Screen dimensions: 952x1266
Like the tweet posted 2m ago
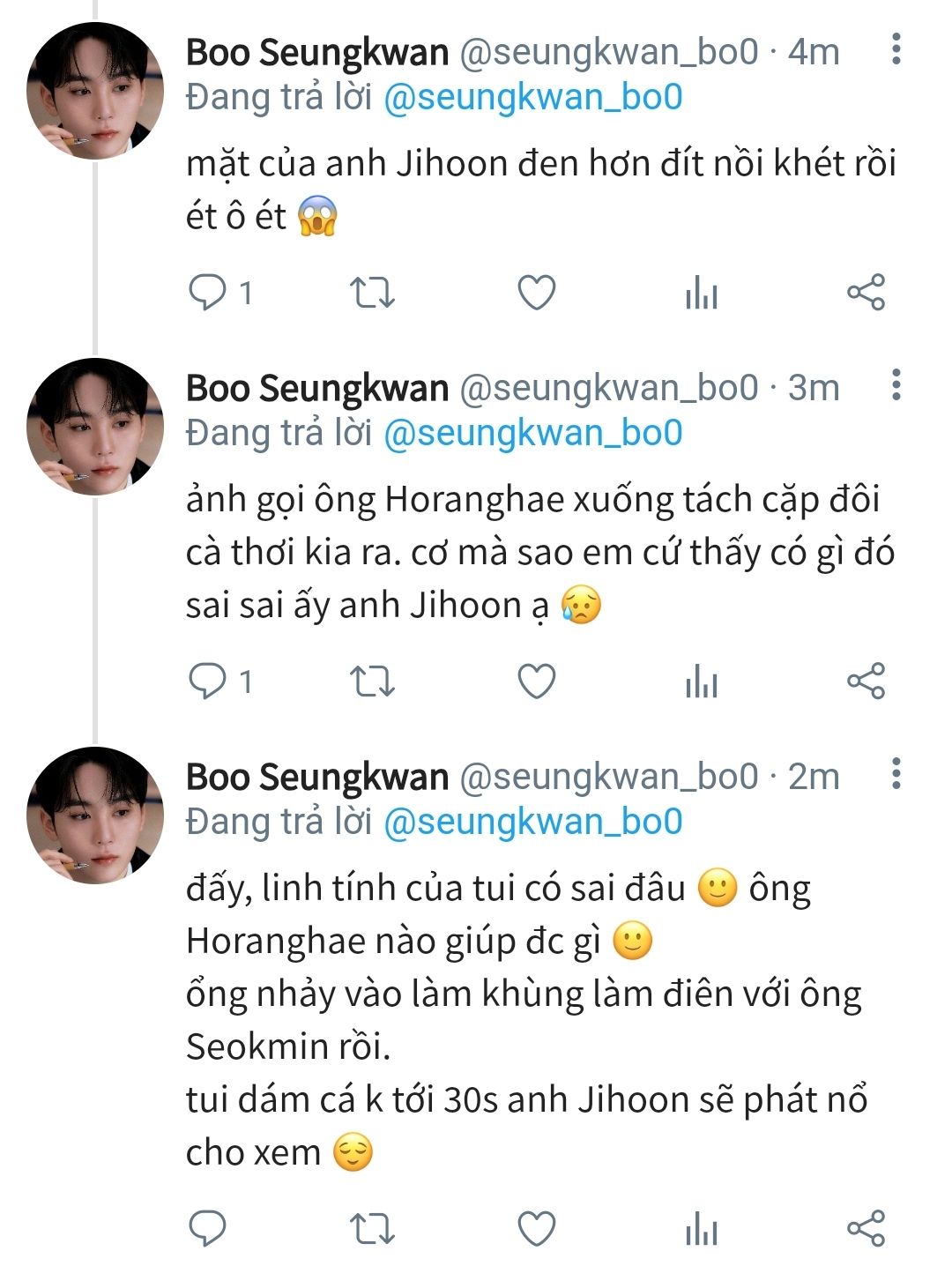click(536, 1228)
